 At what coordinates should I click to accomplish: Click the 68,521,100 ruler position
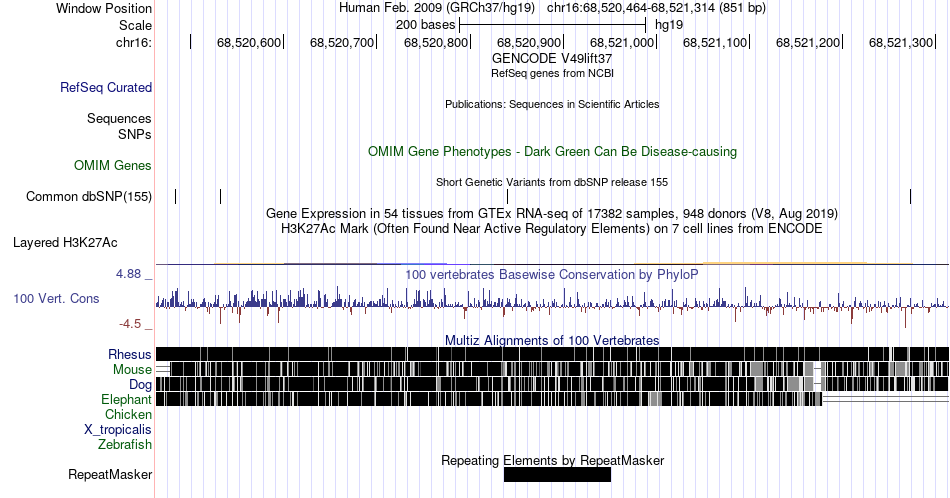(715, 42)
